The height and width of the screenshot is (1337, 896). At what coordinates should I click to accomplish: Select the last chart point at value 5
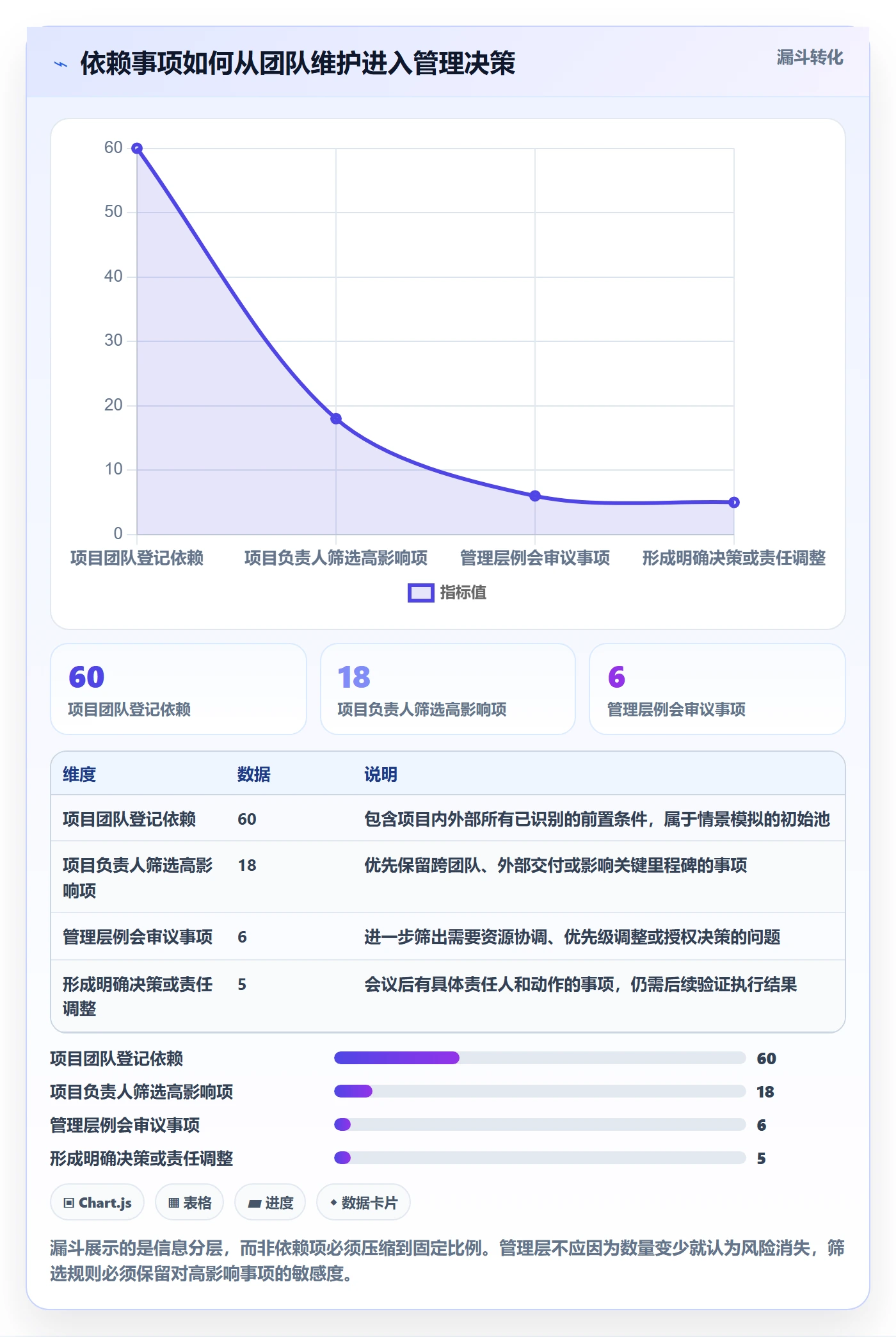pyautogui.click(x=734, y=503)
